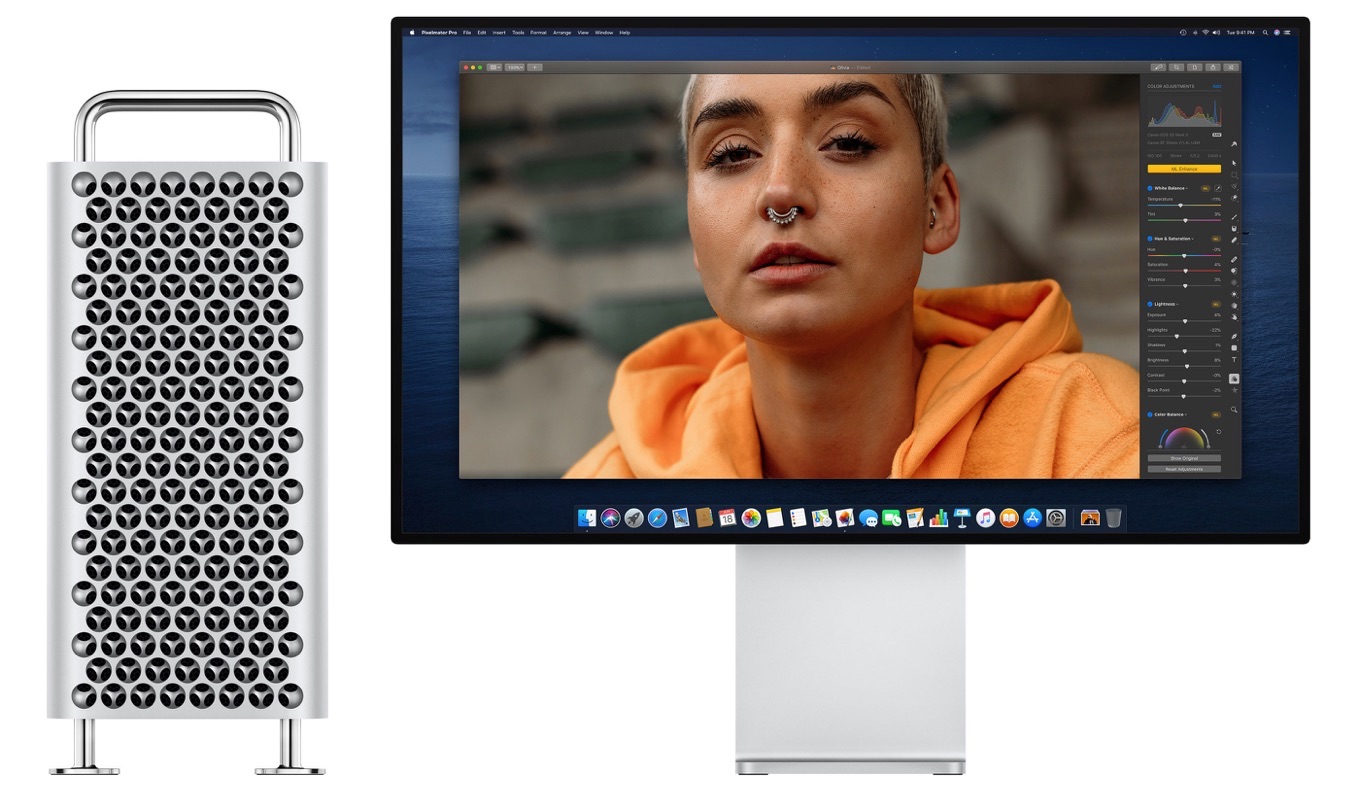Click Show Original button
1360x796 pixels.
click(x=1184, y=458)
